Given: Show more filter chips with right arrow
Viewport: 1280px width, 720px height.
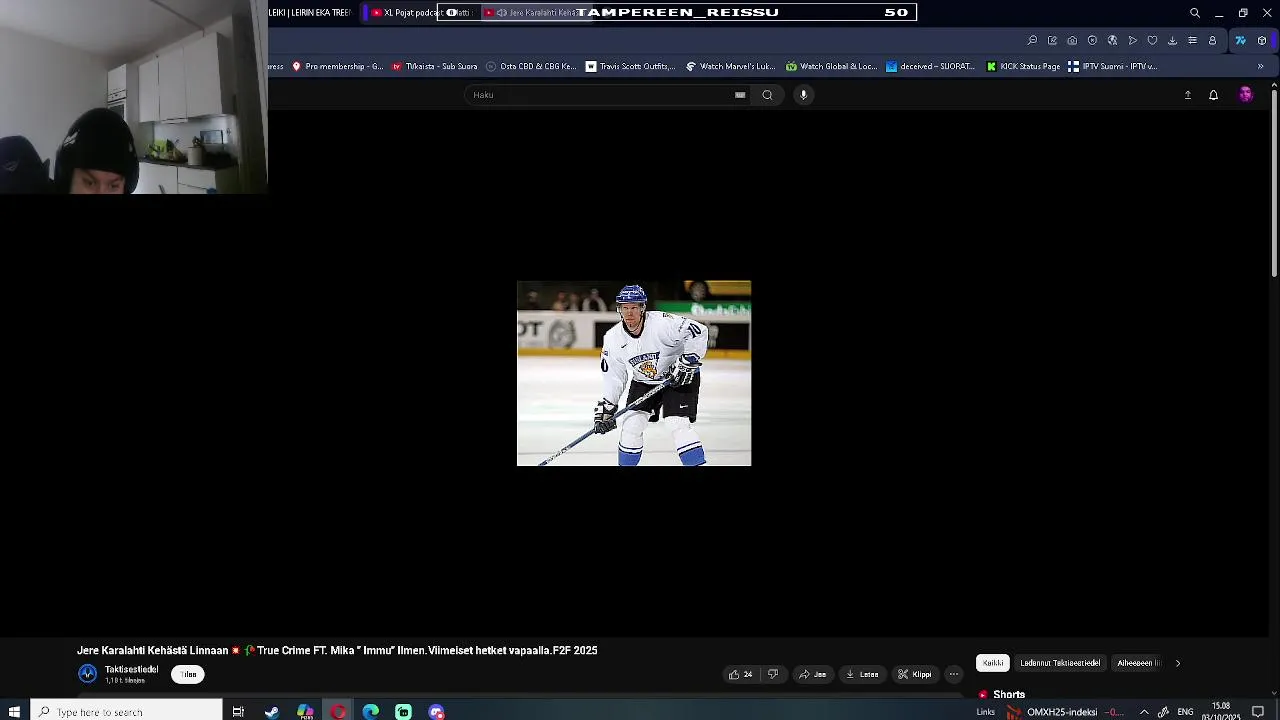Looking at the screenshot, I should tap(1177, 663).
